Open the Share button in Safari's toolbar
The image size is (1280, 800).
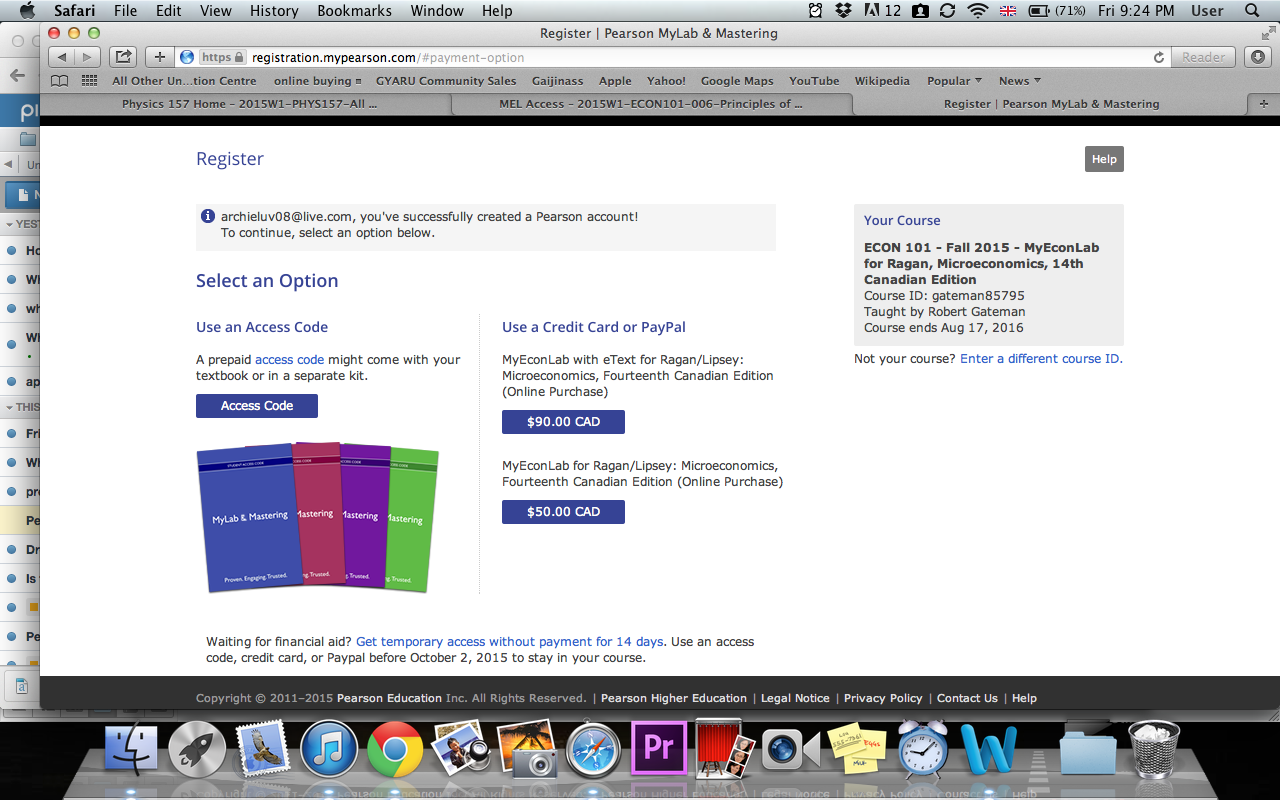pos(123,57)
